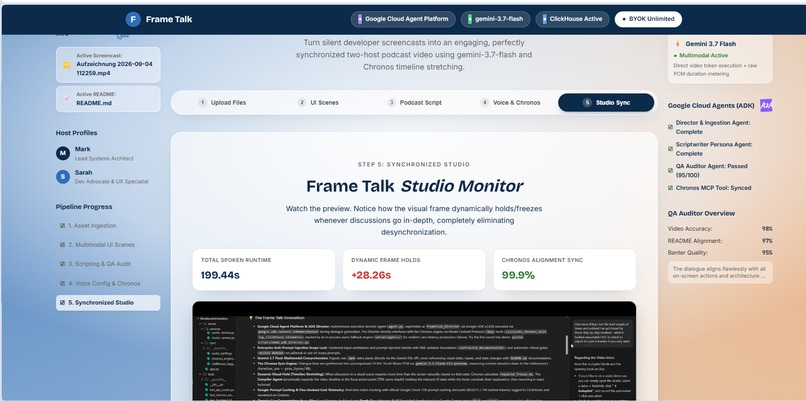Click the lightning icon next to Gemini 3.7 Flash

pyautogui.click(x=677, y=44)
